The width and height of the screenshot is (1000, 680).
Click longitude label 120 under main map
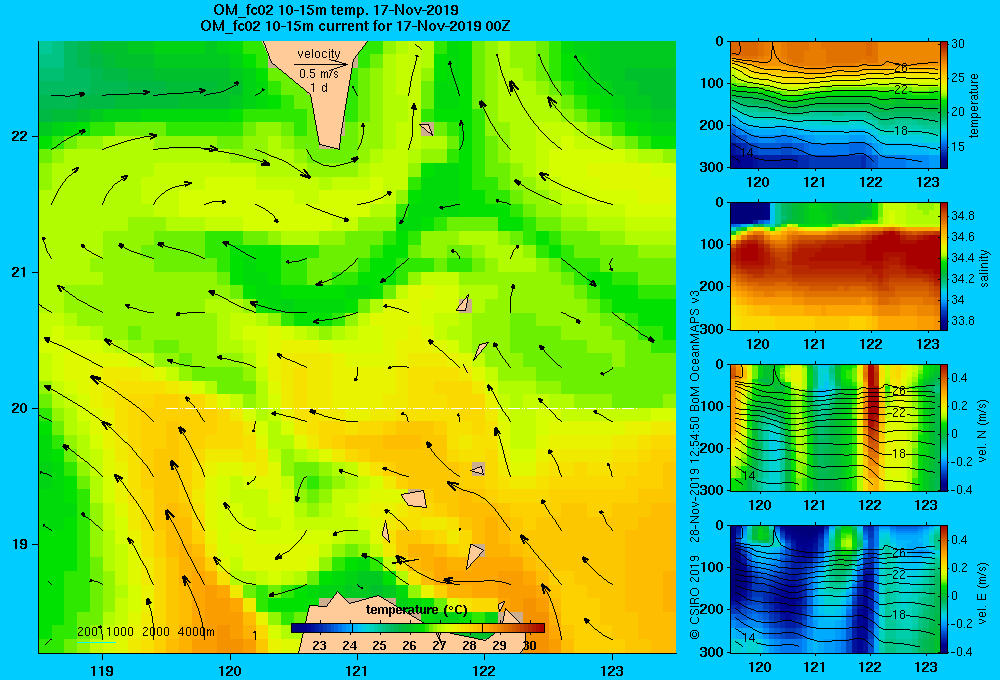coord(230,670)
